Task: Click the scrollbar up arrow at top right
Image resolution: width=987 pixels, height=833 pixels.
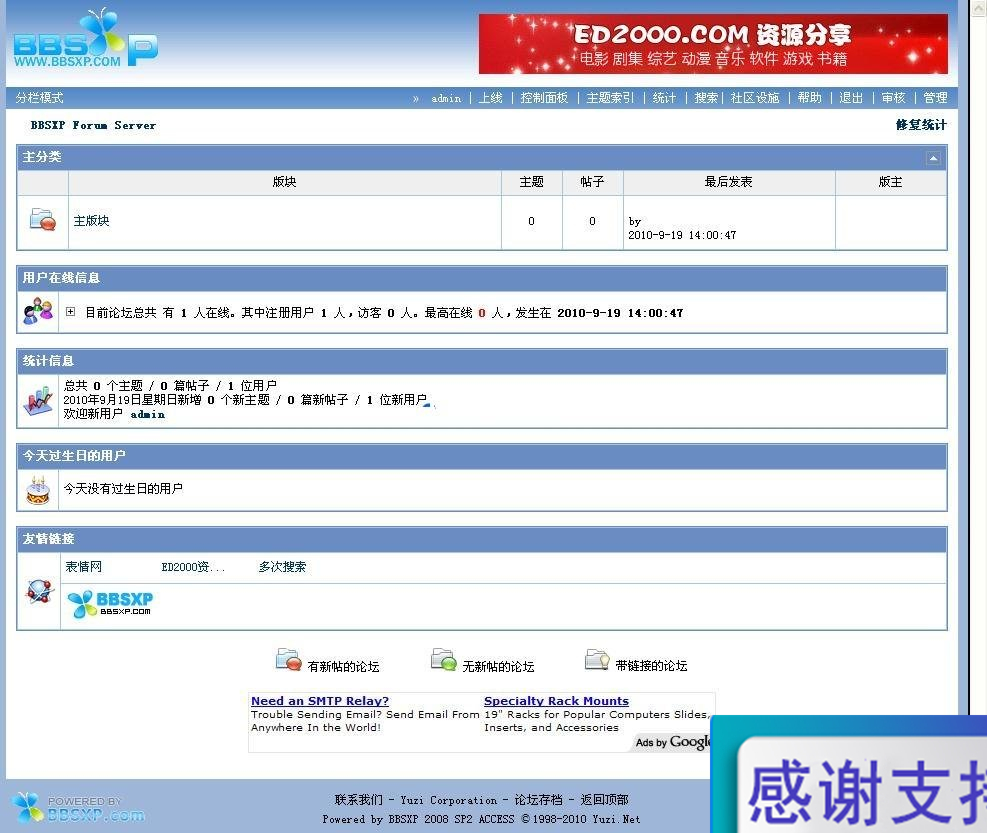Action: tap(979, 8)
